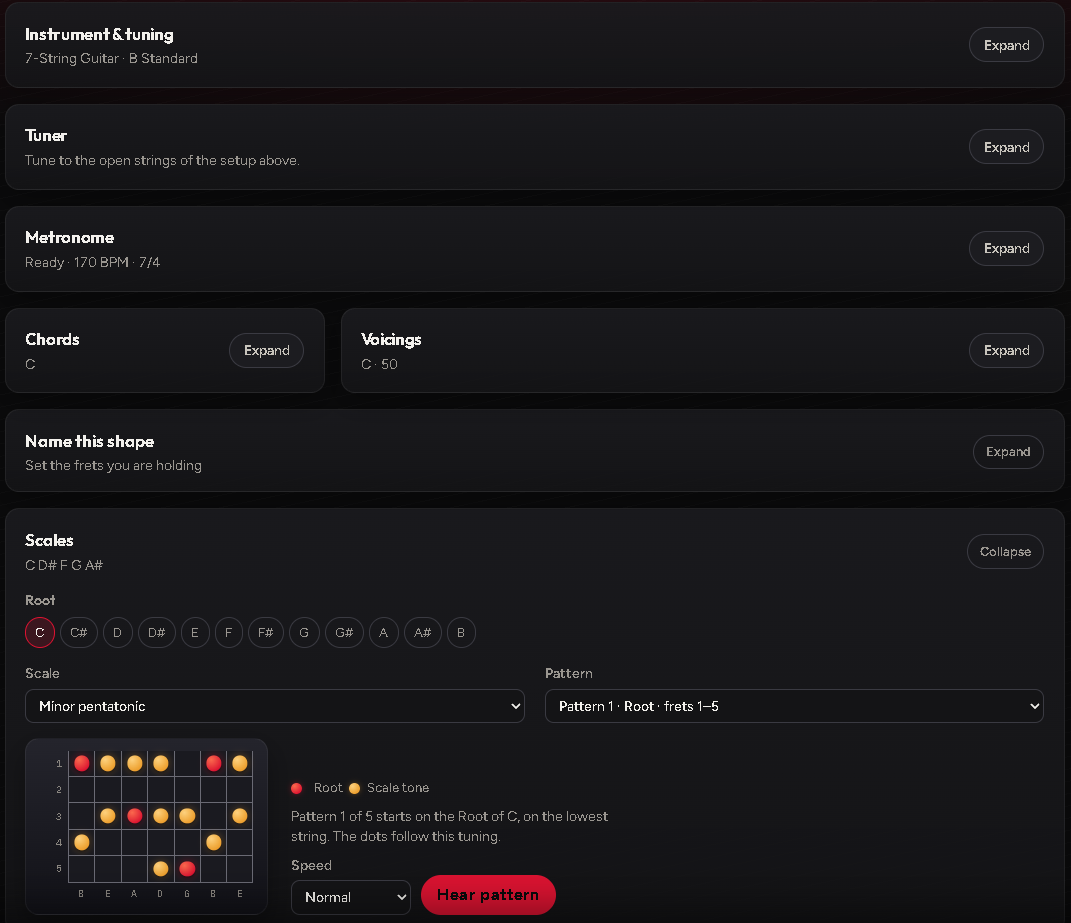Click the 'C · 50' voicings summary
Viewport: 1071px width, 923px height.
tap(379, 364)
